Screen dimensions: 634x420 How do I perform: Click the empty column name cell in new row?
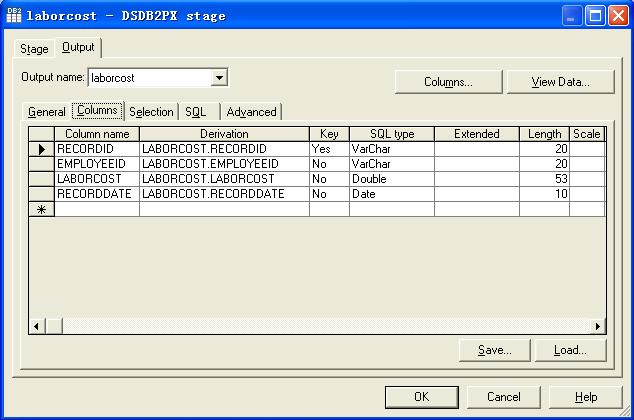tap(97, 209)
